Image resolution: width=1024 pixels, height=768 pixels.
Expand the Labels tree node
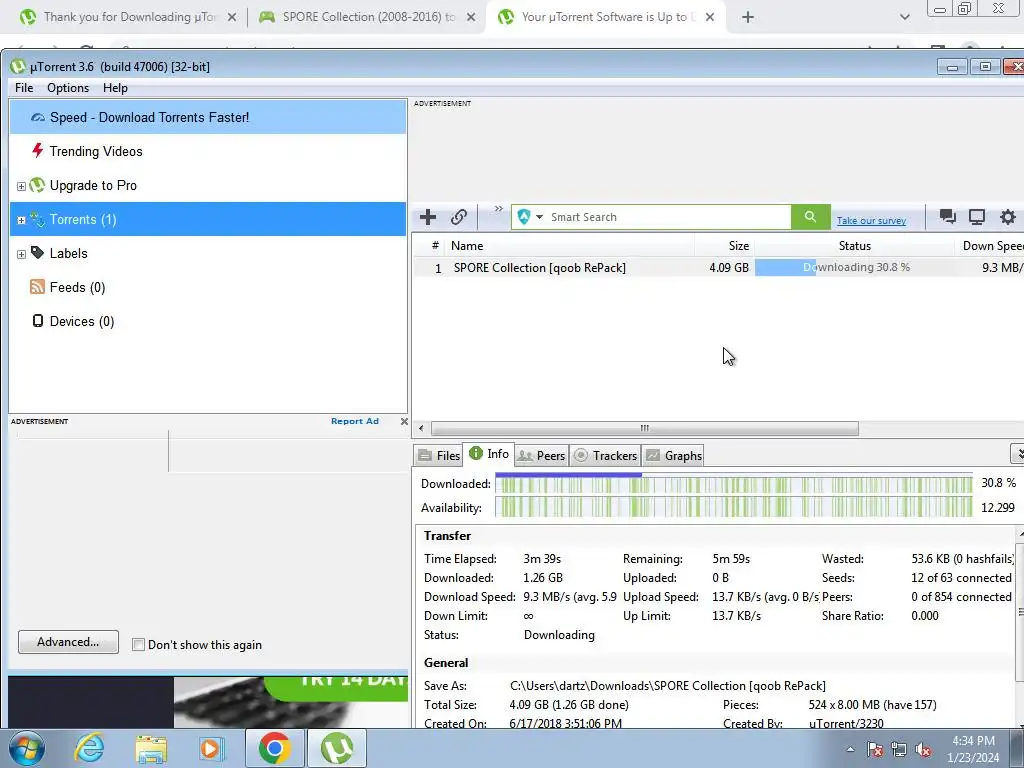point(22,254)
